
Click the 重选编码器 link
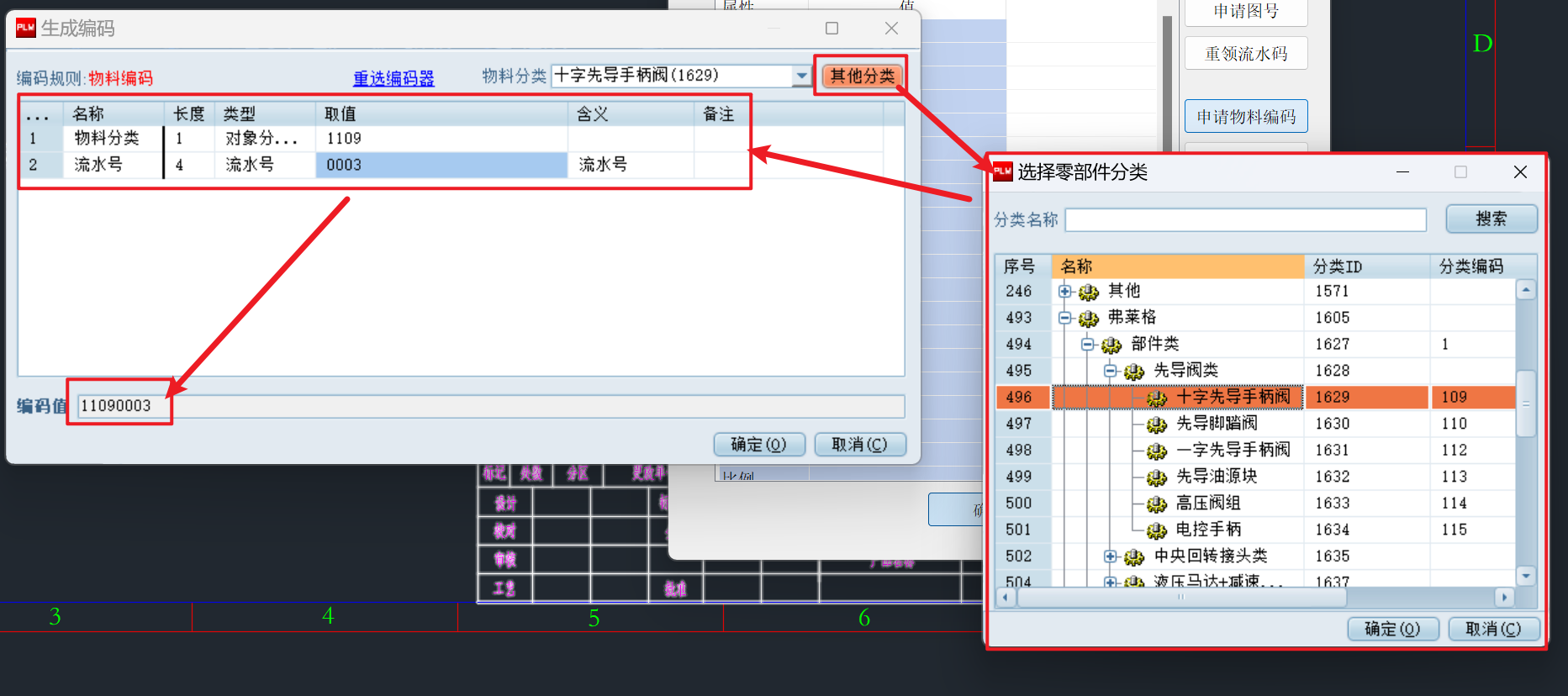tap(393, 78)
